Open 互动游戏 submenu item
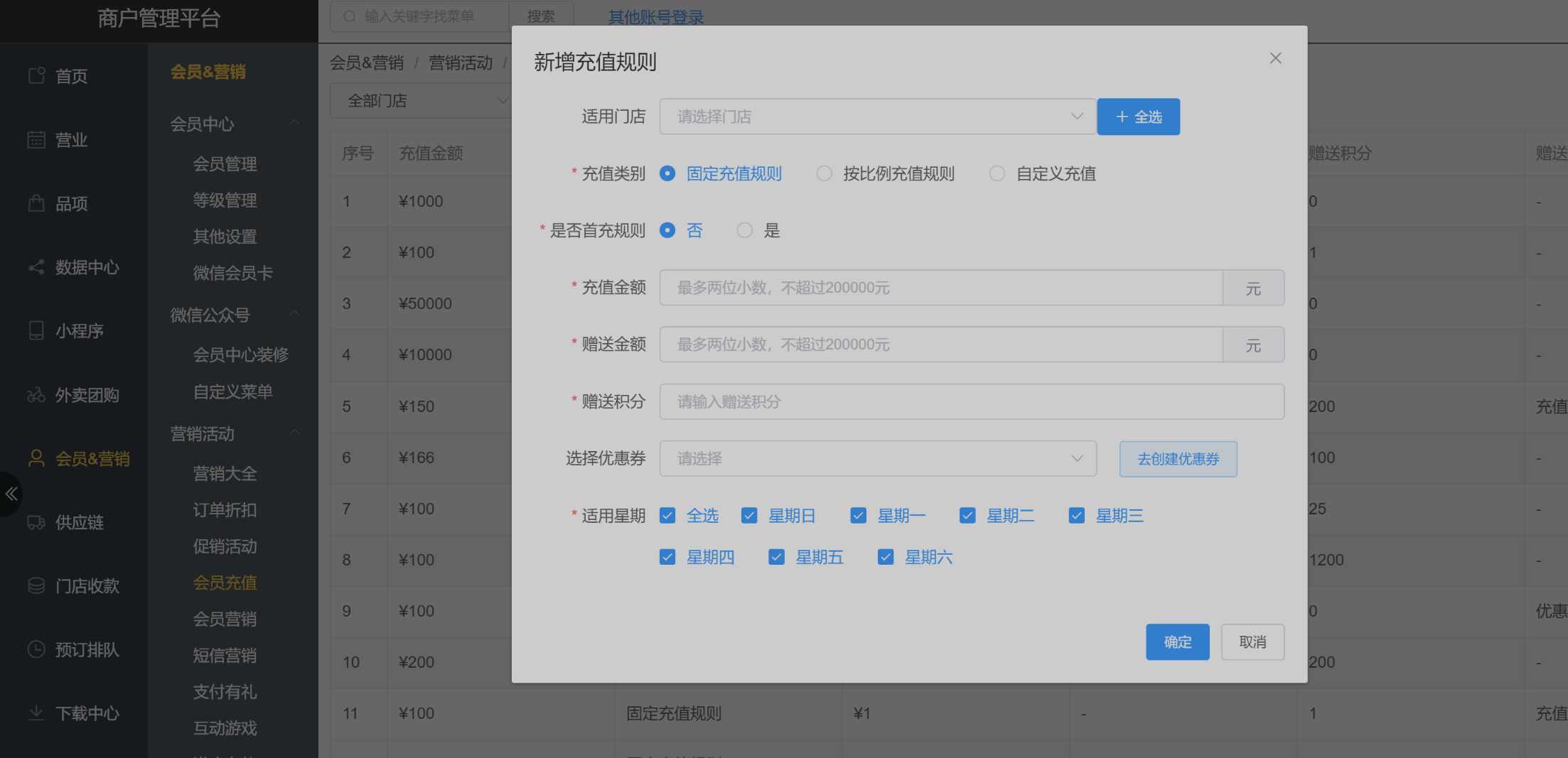1568x758 pixels. (x=225, y=728)
